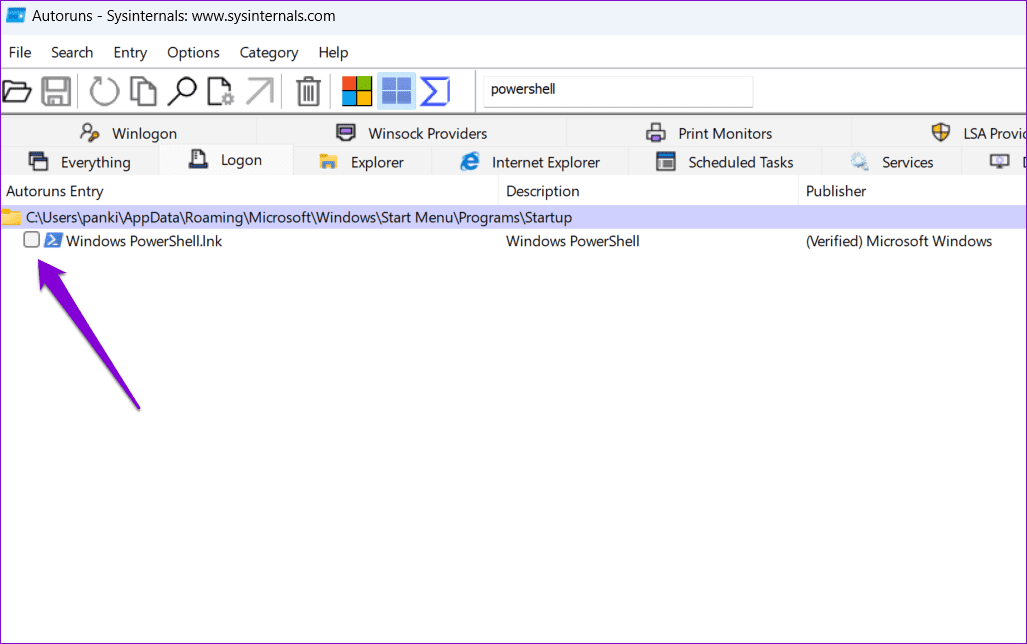Sort by Description column header
This screenshot has height=644, width=1027.
[x=648, y=191]
